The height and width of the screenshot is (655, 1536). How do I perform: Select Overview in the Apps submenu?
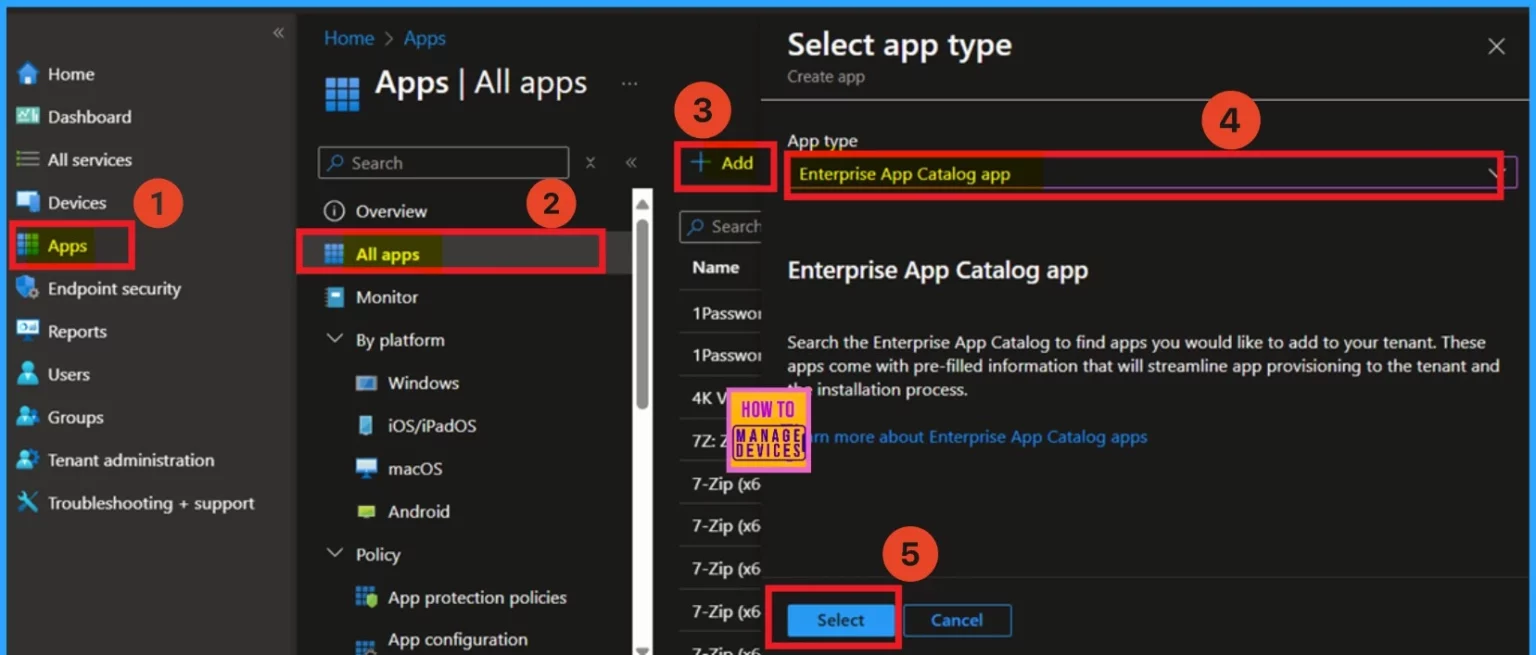(x=391, y=211)
